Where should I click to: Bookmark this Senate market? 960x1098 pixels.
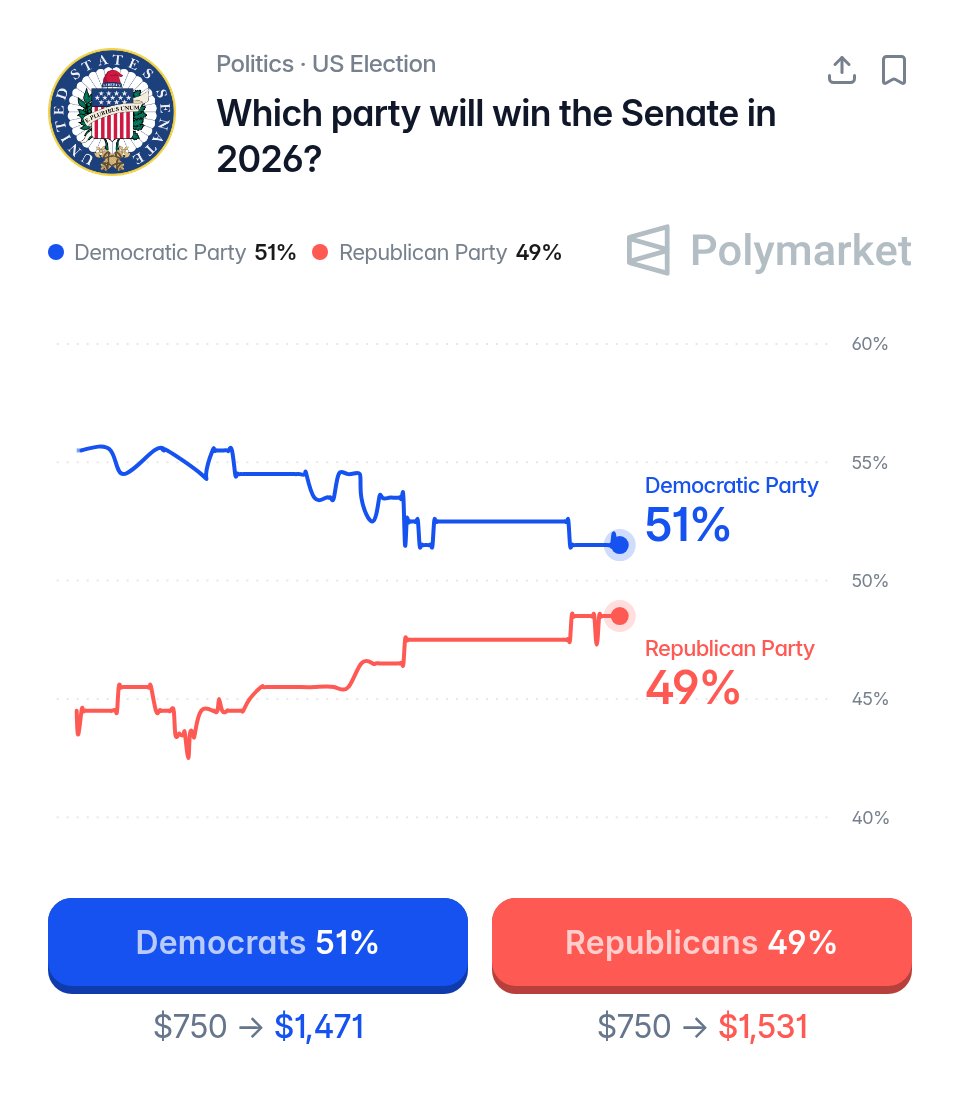pos(893,70)
